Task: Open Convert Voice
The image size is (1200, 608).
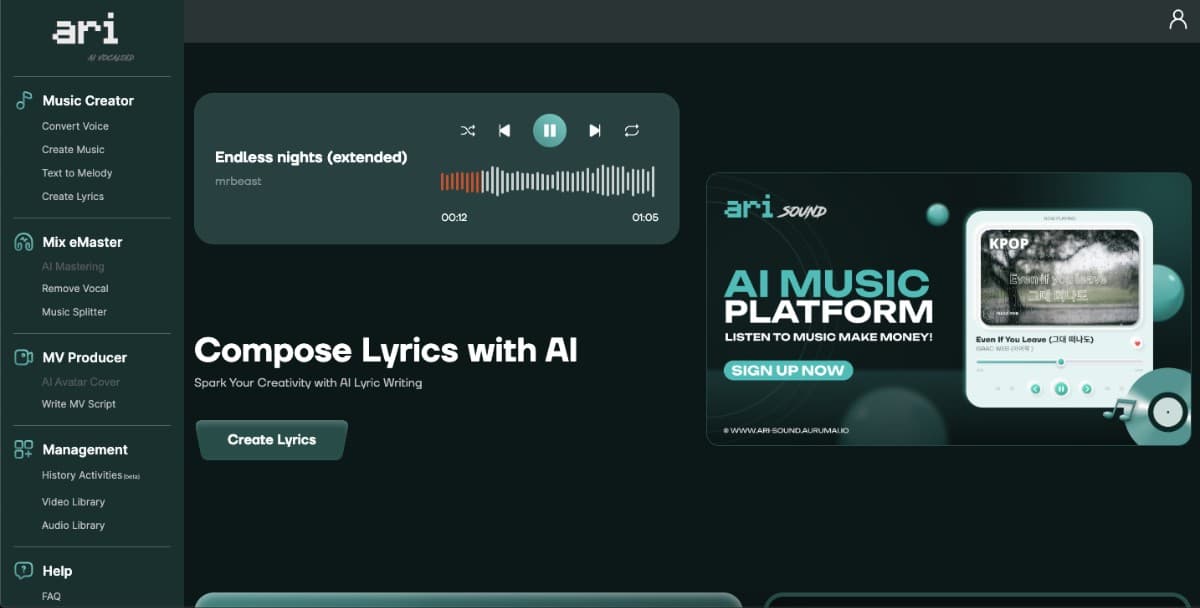Action: click(75, 126)
